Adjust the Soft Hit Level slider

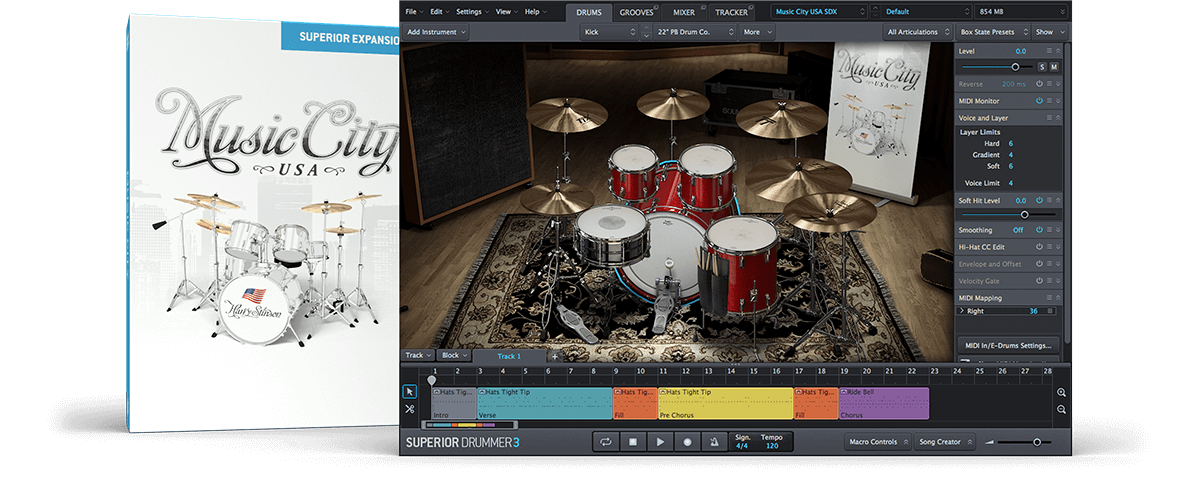click(x=1024, y=215)
